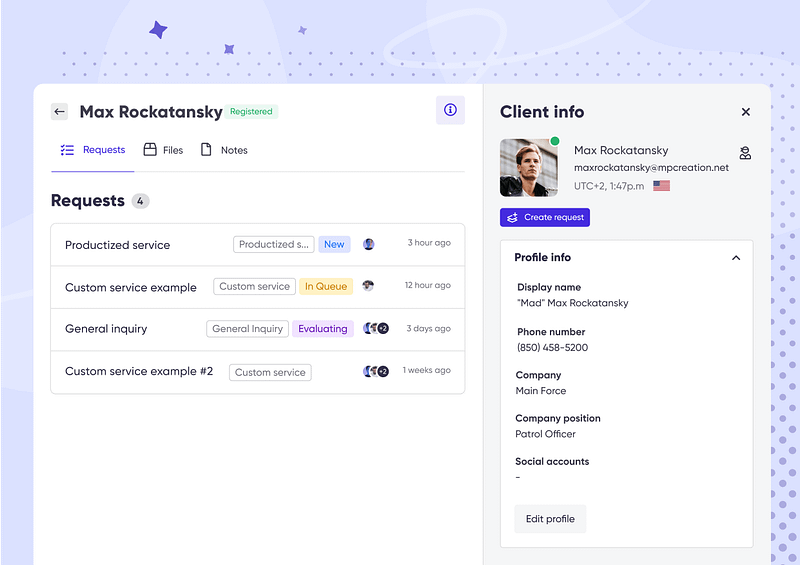Screen dimensions: 800x565
Task: Click the requests count badge 4
Action: (x=140, y=201)
